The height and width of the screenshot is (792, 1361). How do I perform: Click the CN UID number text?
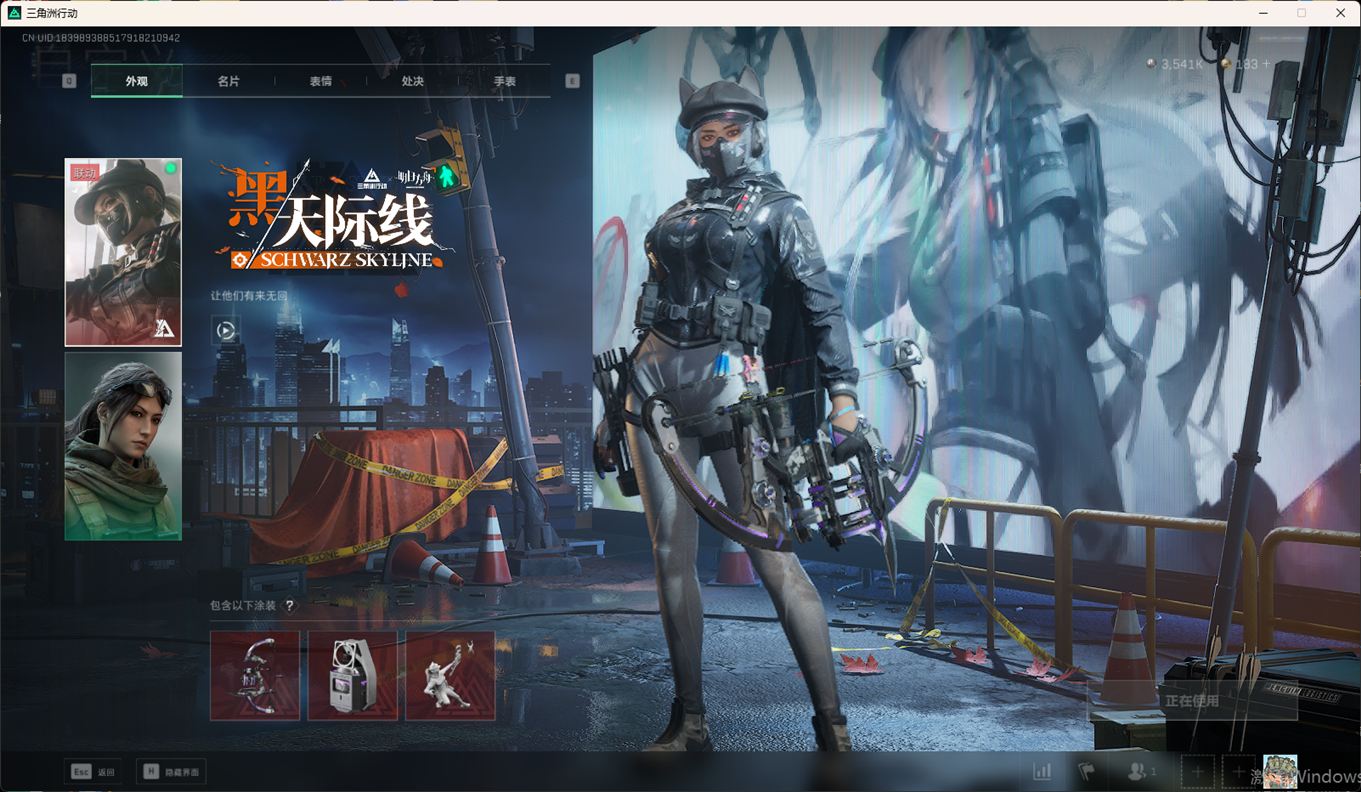tap(101, 38)
